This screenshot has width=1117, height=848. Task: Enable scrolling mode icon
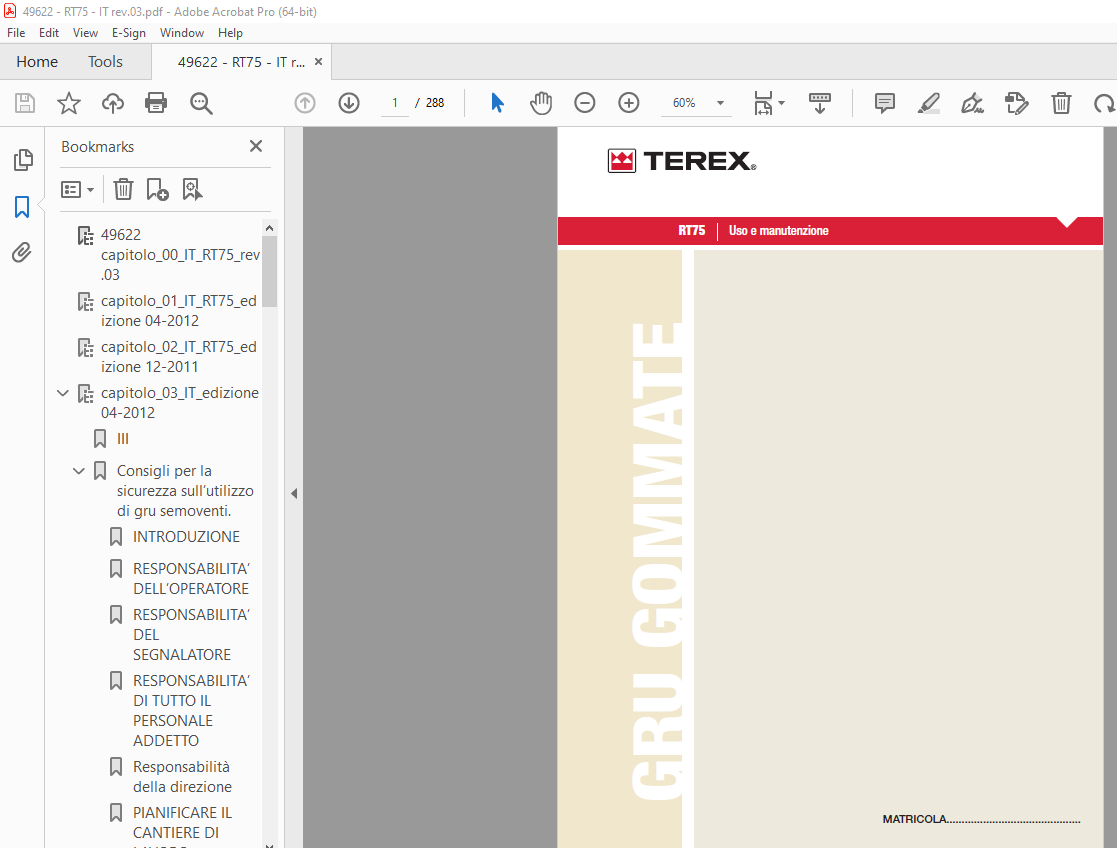coord(820,103)
